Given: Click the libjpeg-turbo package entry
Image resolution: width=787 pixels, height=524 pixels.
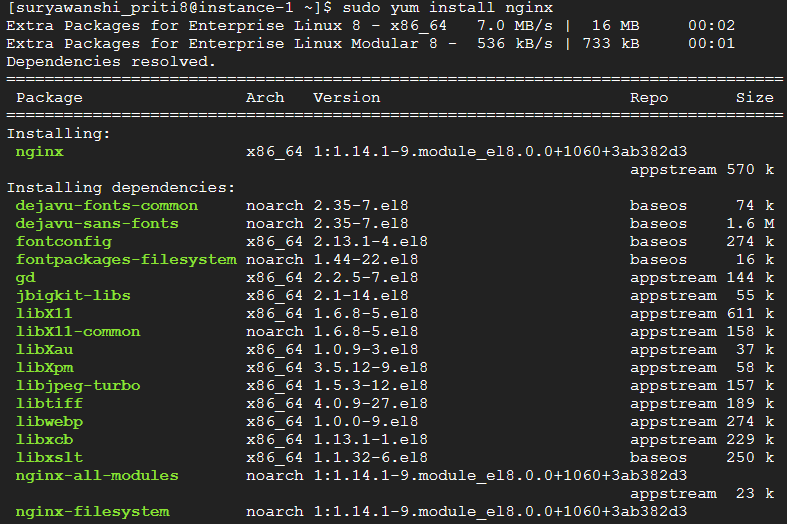Looking at the screenshot, I should 78,385.
